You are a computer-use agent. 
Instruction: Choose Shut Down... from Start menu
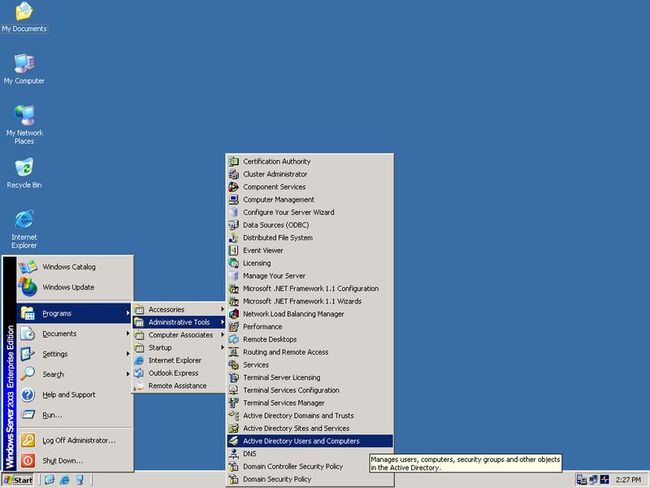(75, 461)
